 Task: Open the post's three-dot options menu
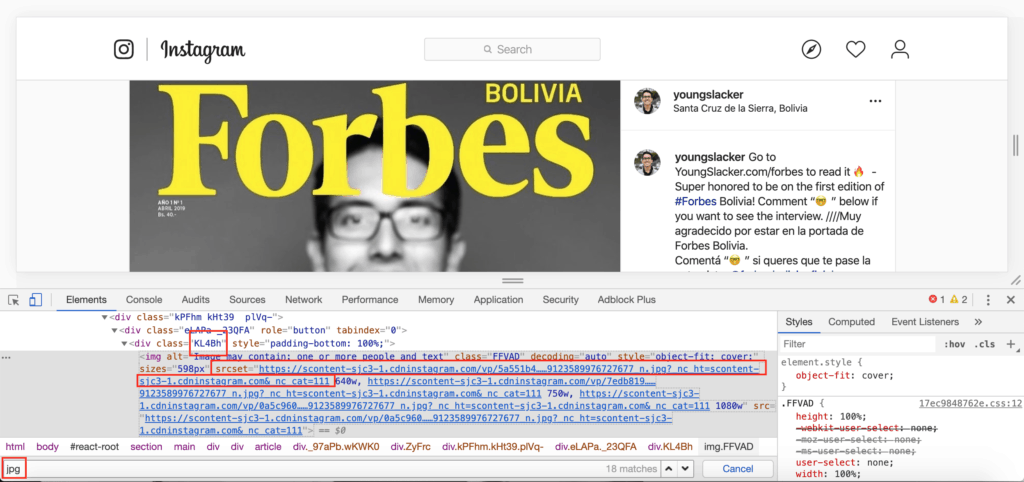click(875, 101)
